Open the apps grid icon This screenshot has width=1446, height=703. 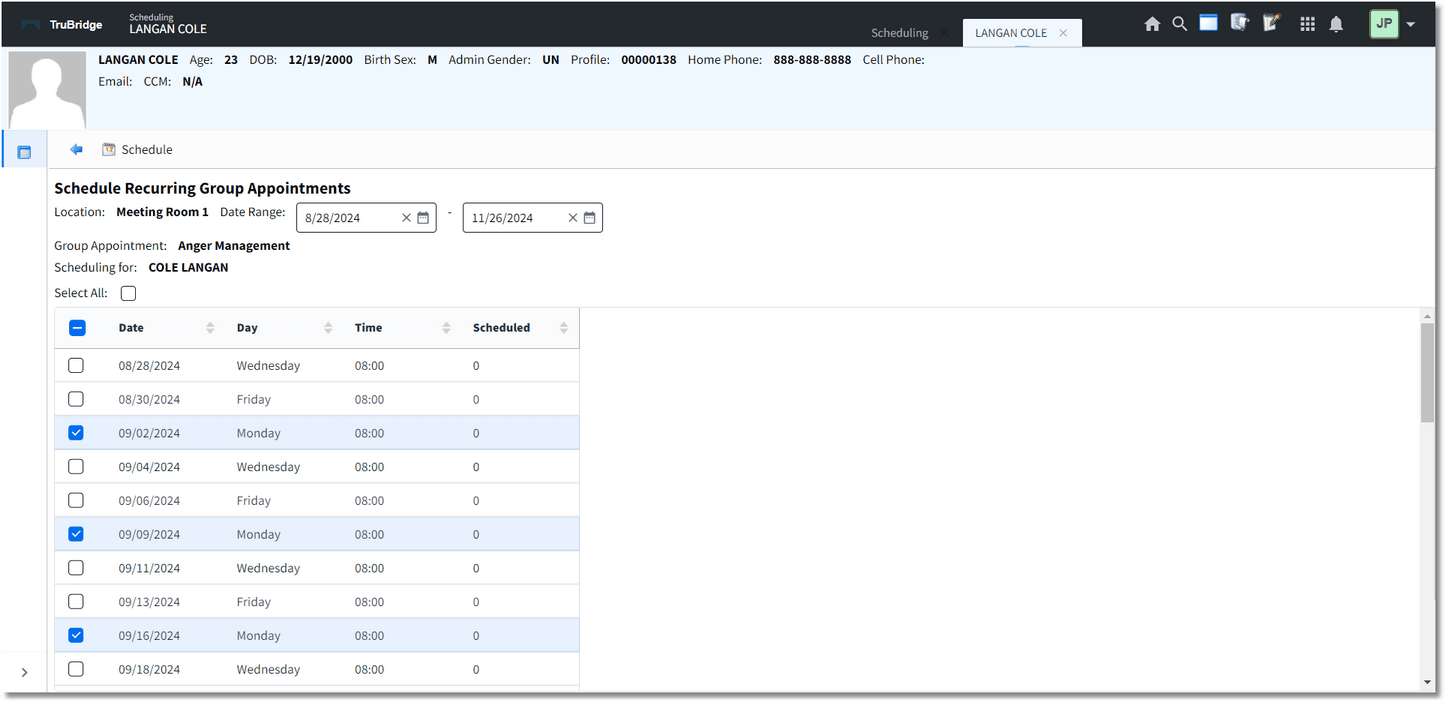pos(1307,25)
